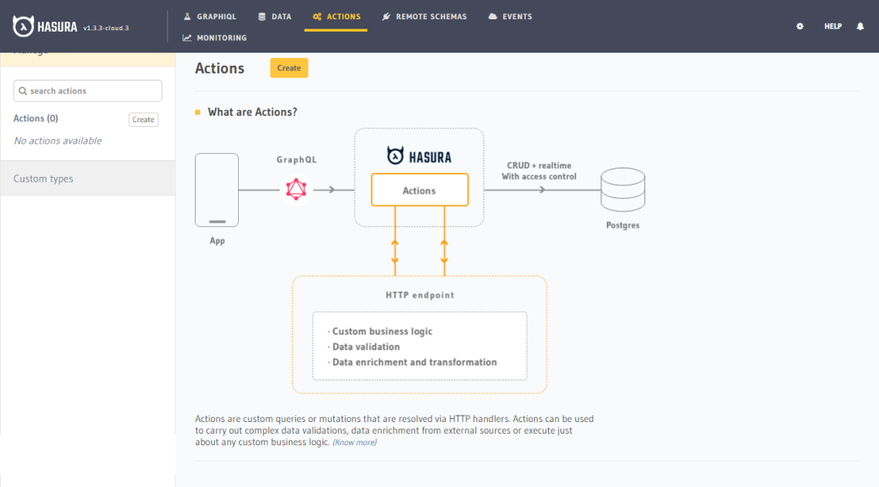Click the Hasura logo in header
The width and height of the screenshot is (879, 487).
[45, 26]
